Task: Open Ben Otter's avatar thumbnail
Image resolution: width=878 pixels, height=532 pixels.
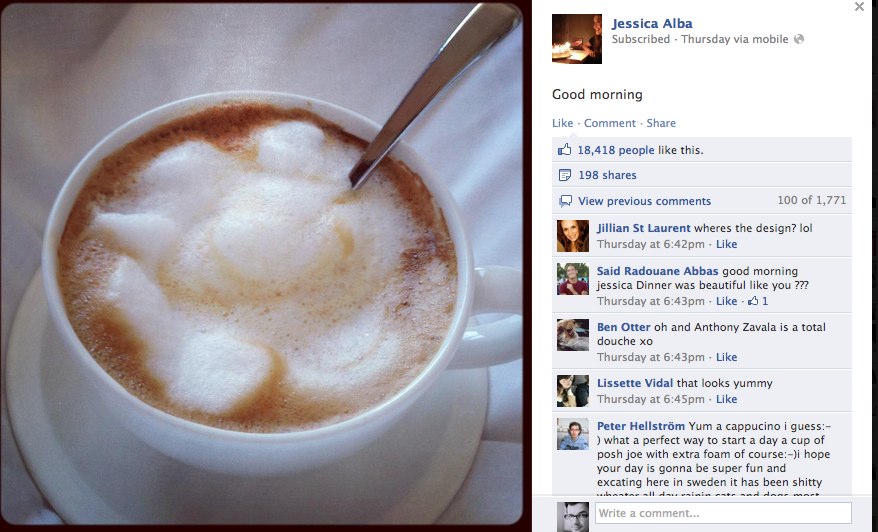Action: pos(573,335)
